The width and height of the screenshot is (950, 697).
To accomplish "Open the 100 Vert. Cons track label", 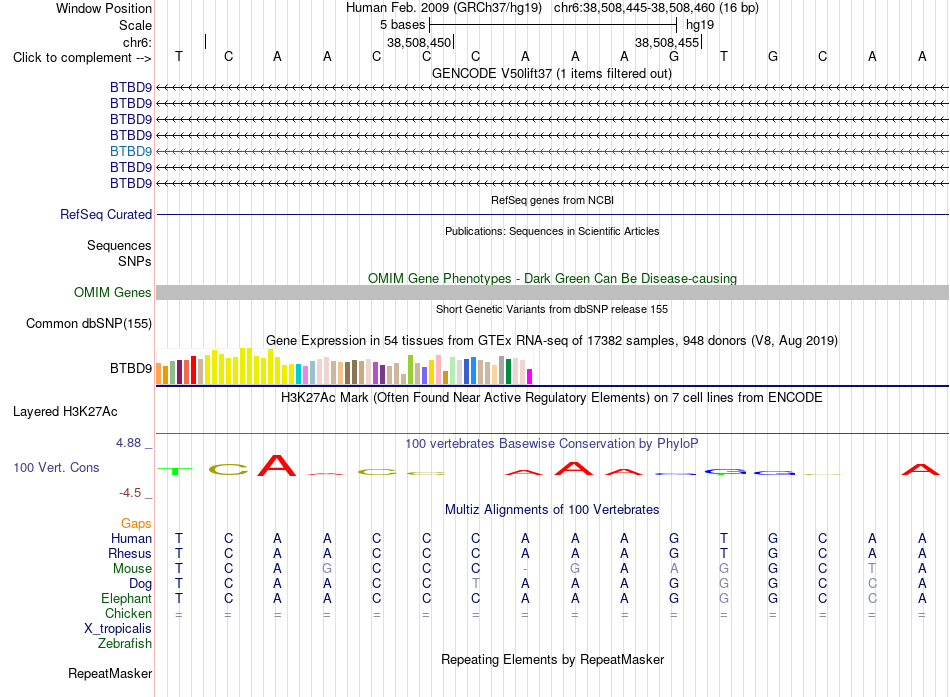I will point(56,467).
